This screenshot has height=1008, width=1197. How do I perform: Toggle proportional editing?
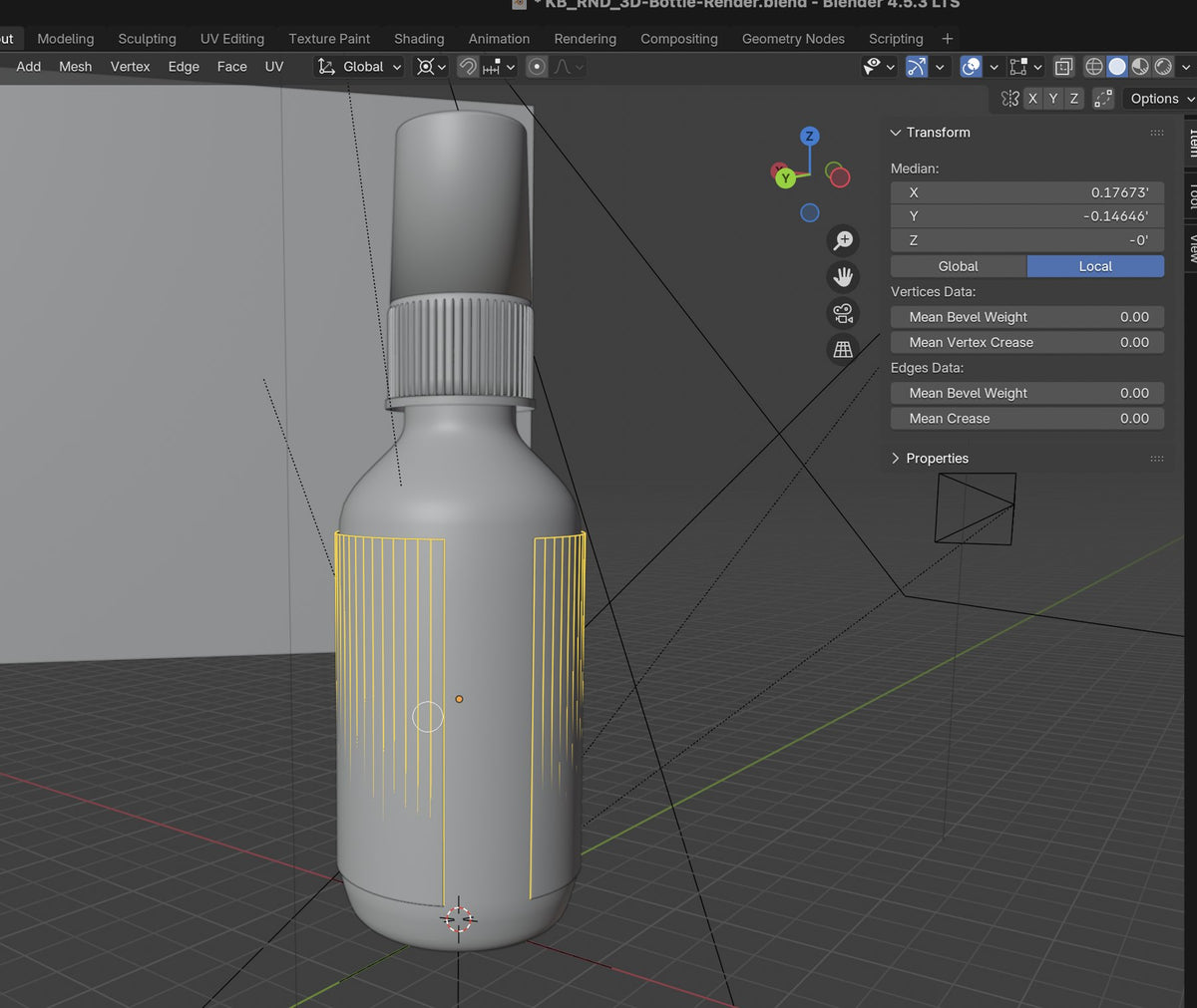click(537, 67)
